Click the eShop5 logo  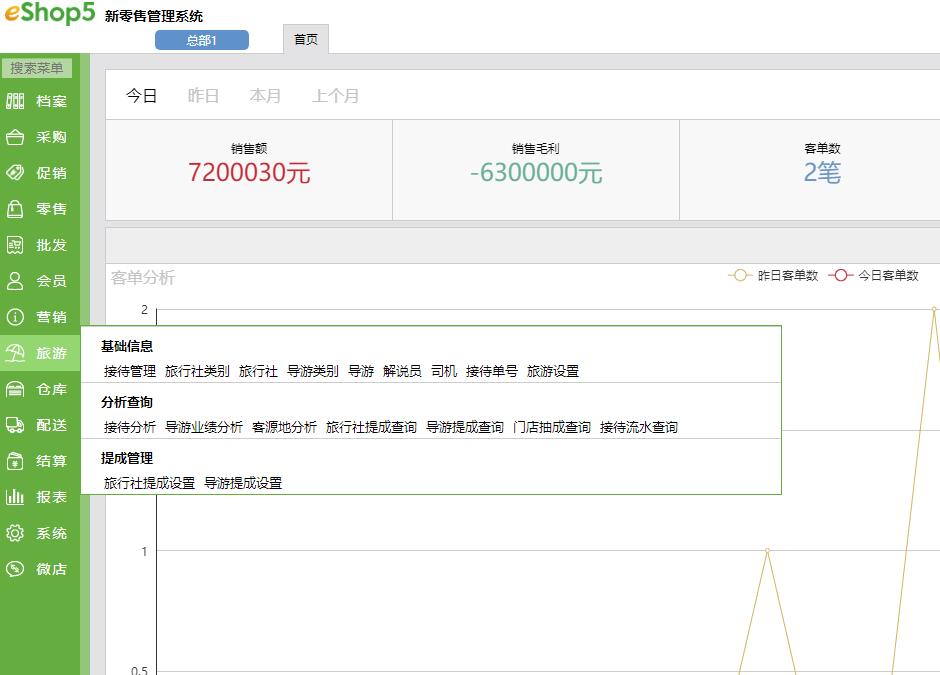(x=50, y=12)
